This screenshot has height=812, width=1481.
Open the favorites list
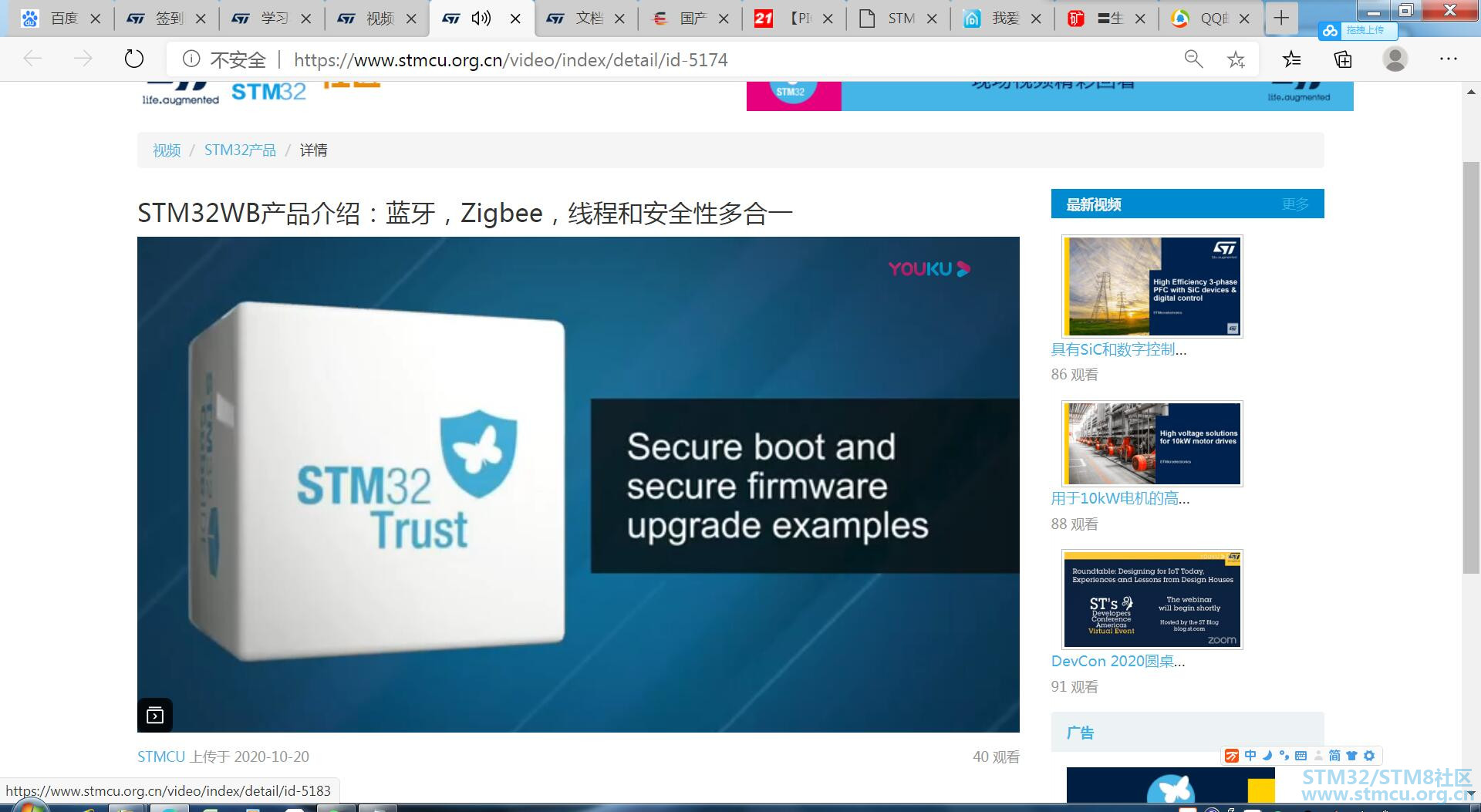pos(1291,59)
